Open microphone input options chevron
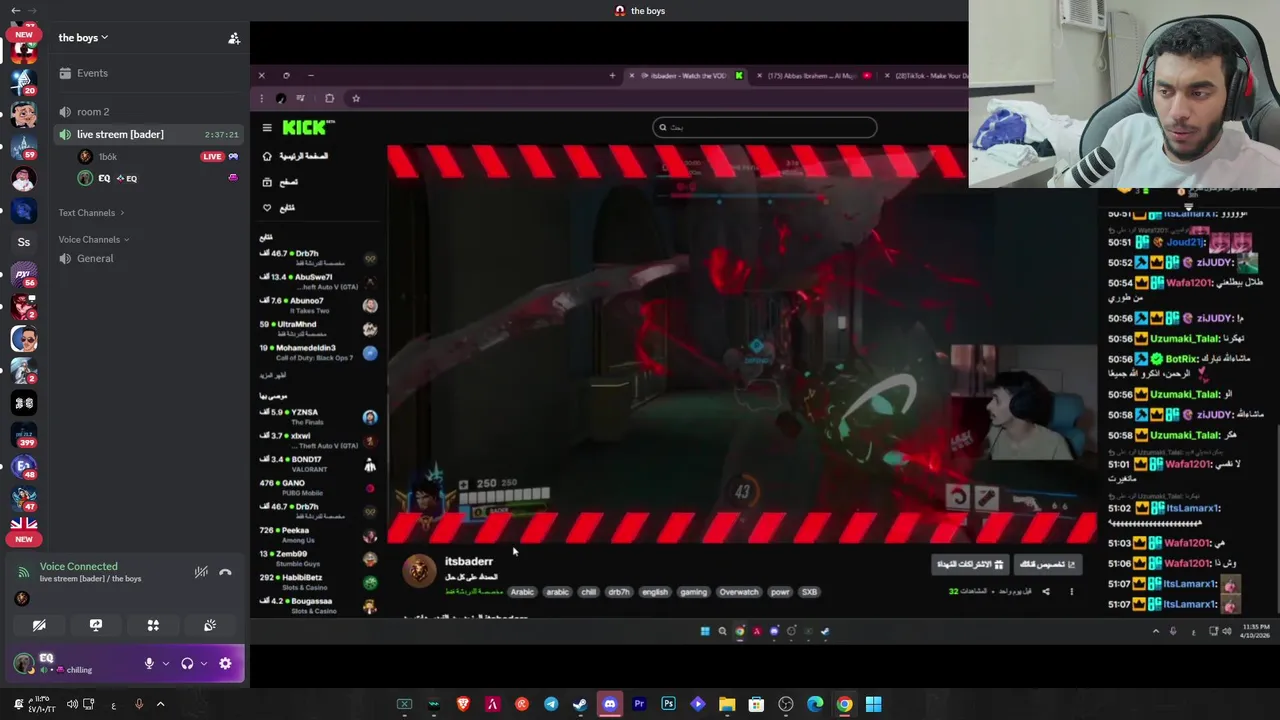The image size is (1280, 720). (166, 663)
